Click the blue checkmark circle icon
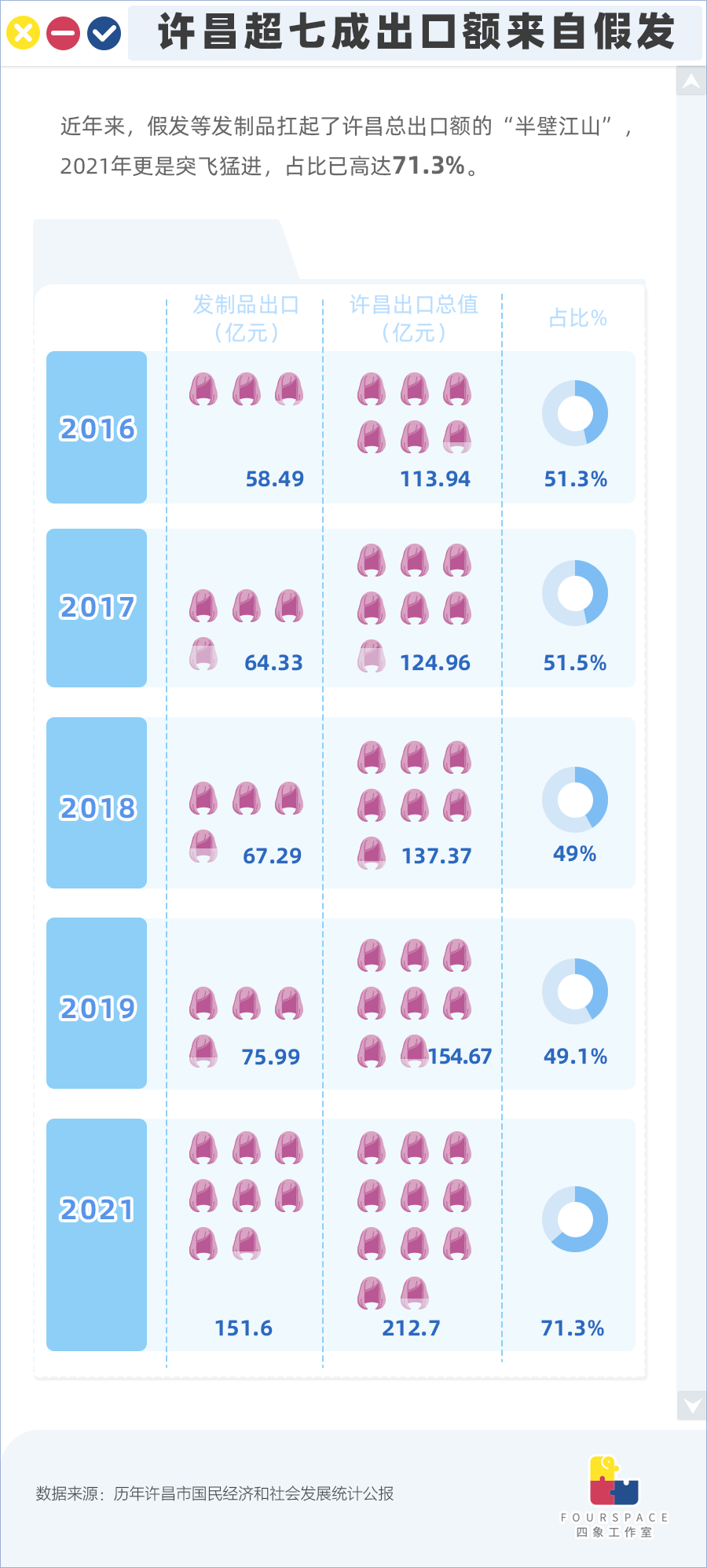The height and width of the screenshot is (1568, 707). click(104, 33)
